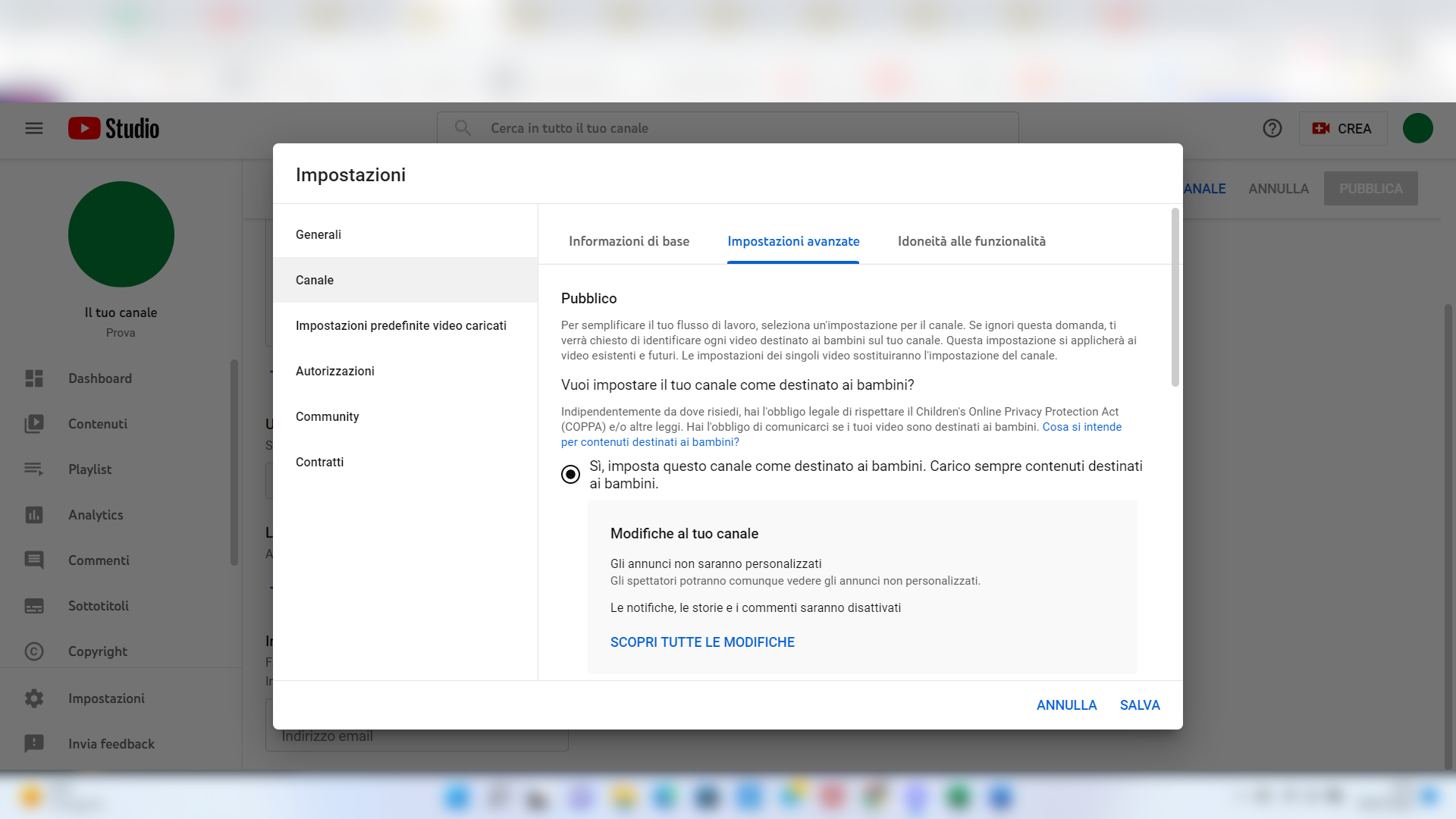Open the Idoneità alle funzionalità tab
The height and width of the screenshot is (819, 1456).
coord(971,241)
